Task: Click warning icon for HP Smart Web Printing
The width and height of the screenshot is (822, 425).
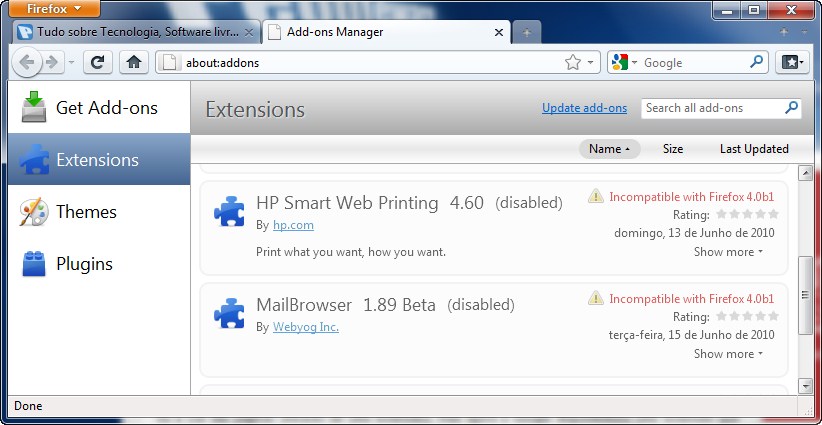Action: (596, 197)
